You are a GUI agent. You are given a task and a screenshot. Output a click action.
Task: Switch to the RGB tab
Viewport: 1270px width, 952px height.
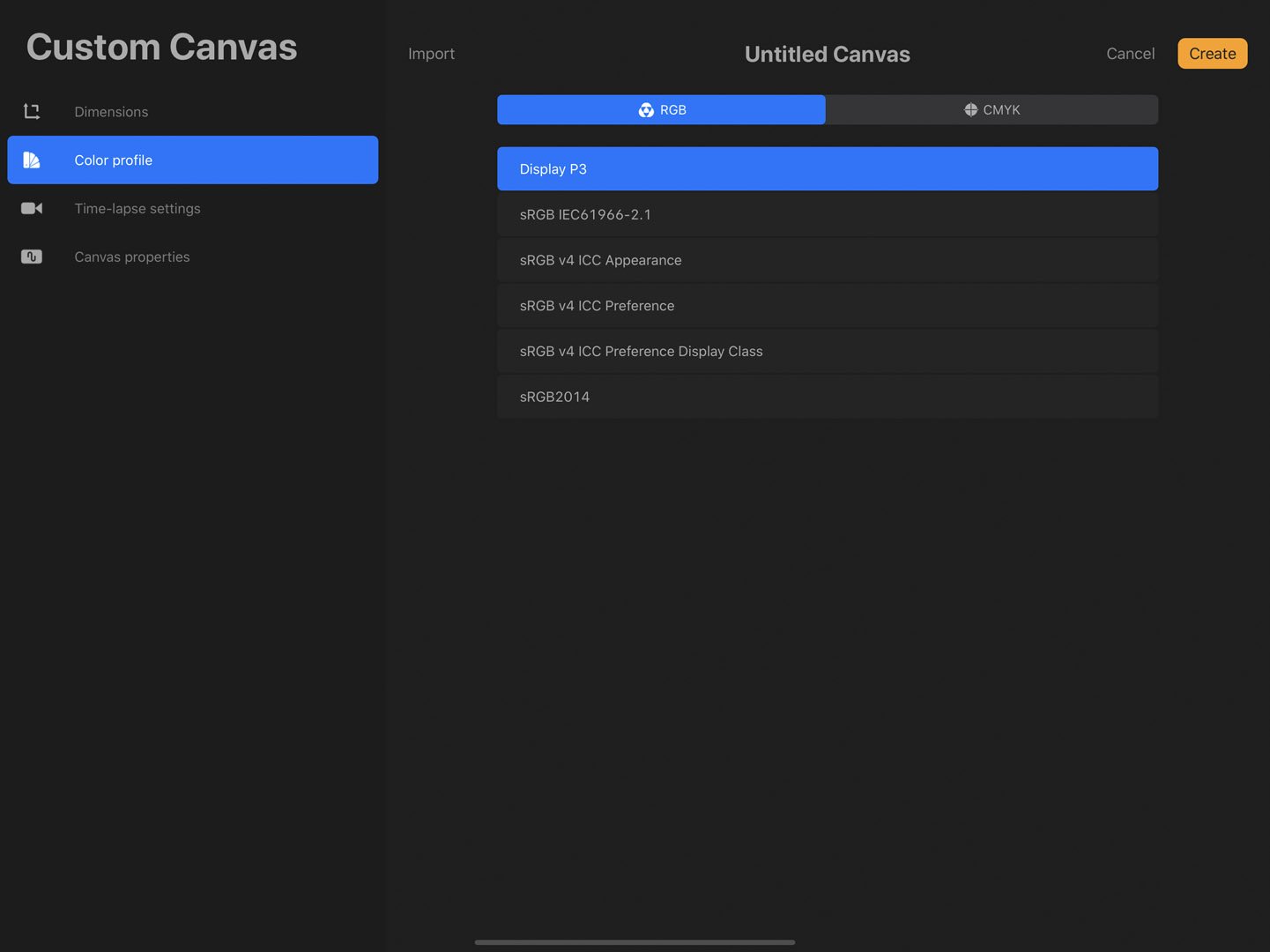click(661, 109)
